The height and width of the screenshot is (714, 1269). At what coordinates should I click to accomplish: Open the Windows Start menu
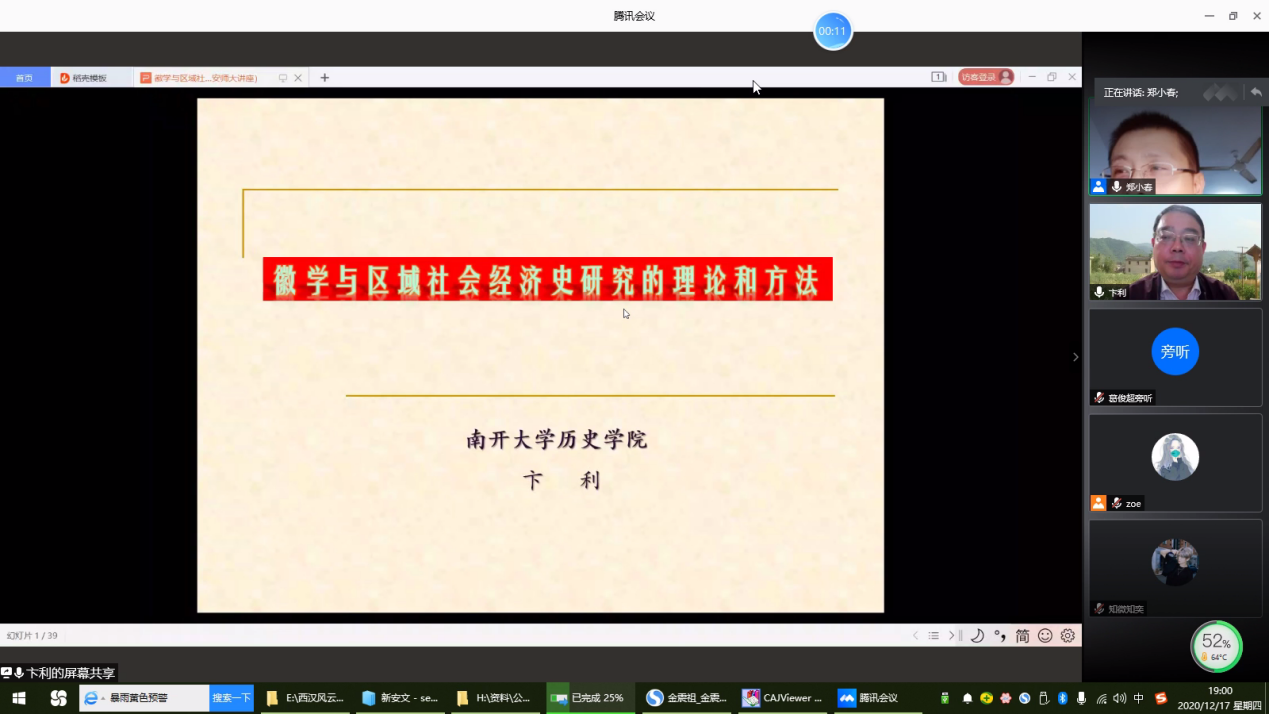[18, 698]
